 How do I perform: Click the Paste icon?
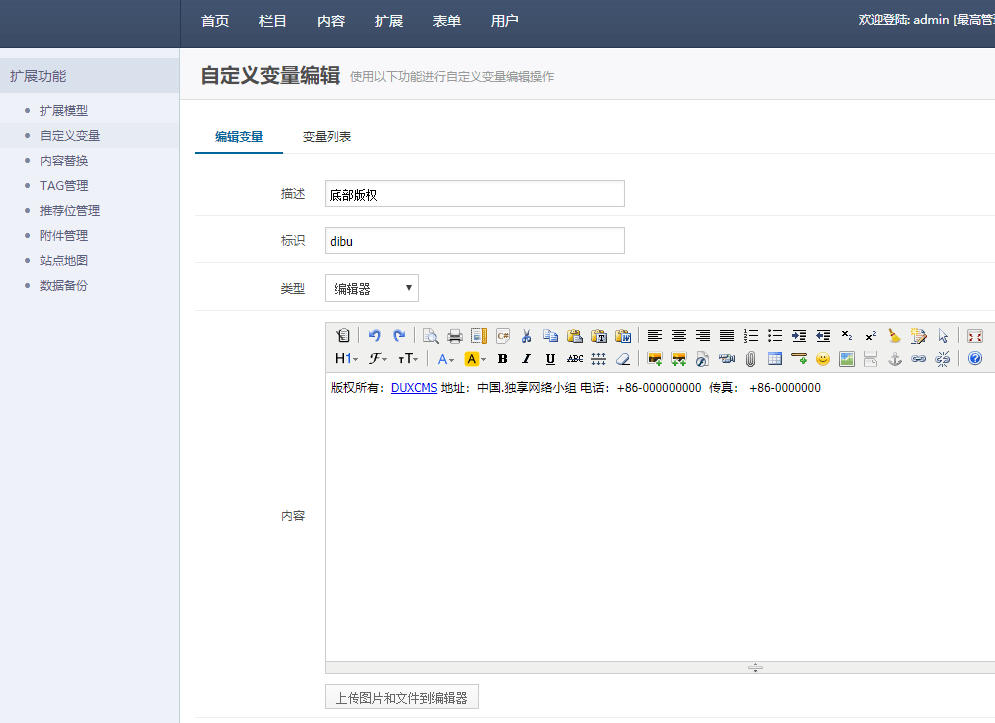[574, 335]
